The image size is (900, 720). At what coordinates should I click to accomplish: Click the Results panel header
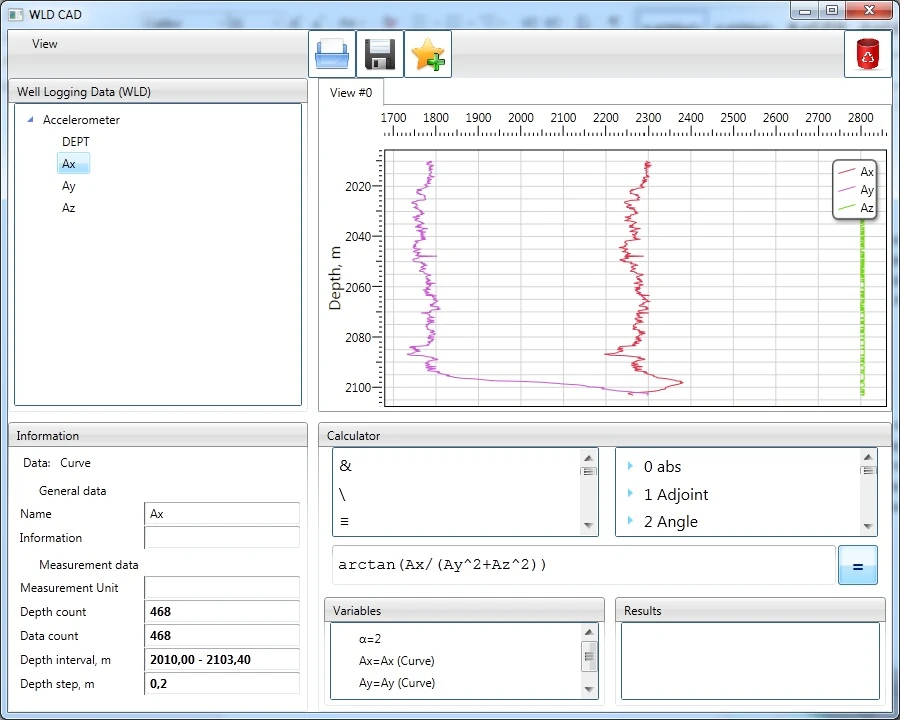(750, 610)
